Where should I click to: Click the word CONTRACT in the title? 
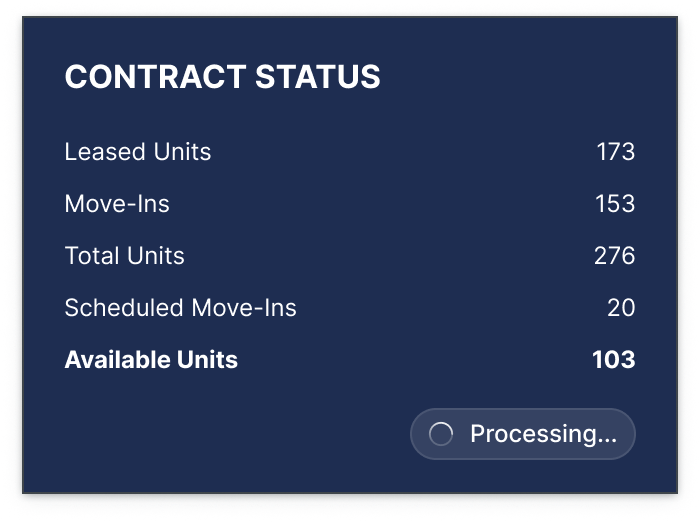tap(147, 77)
